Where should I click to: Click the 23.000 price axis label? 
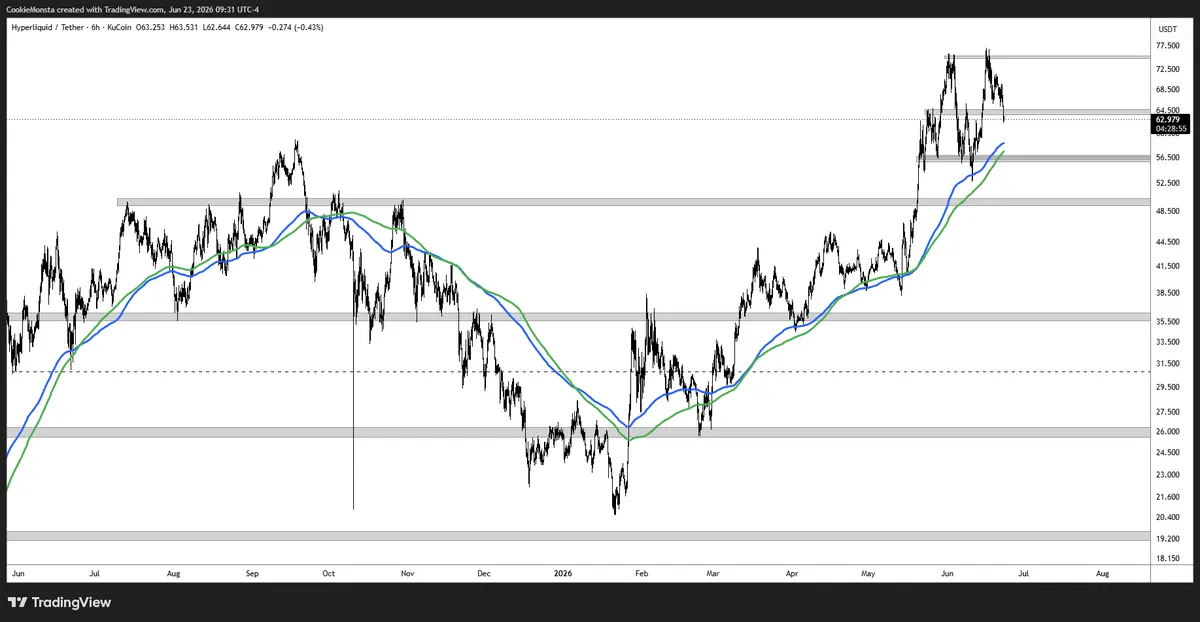pos(1167,474)
